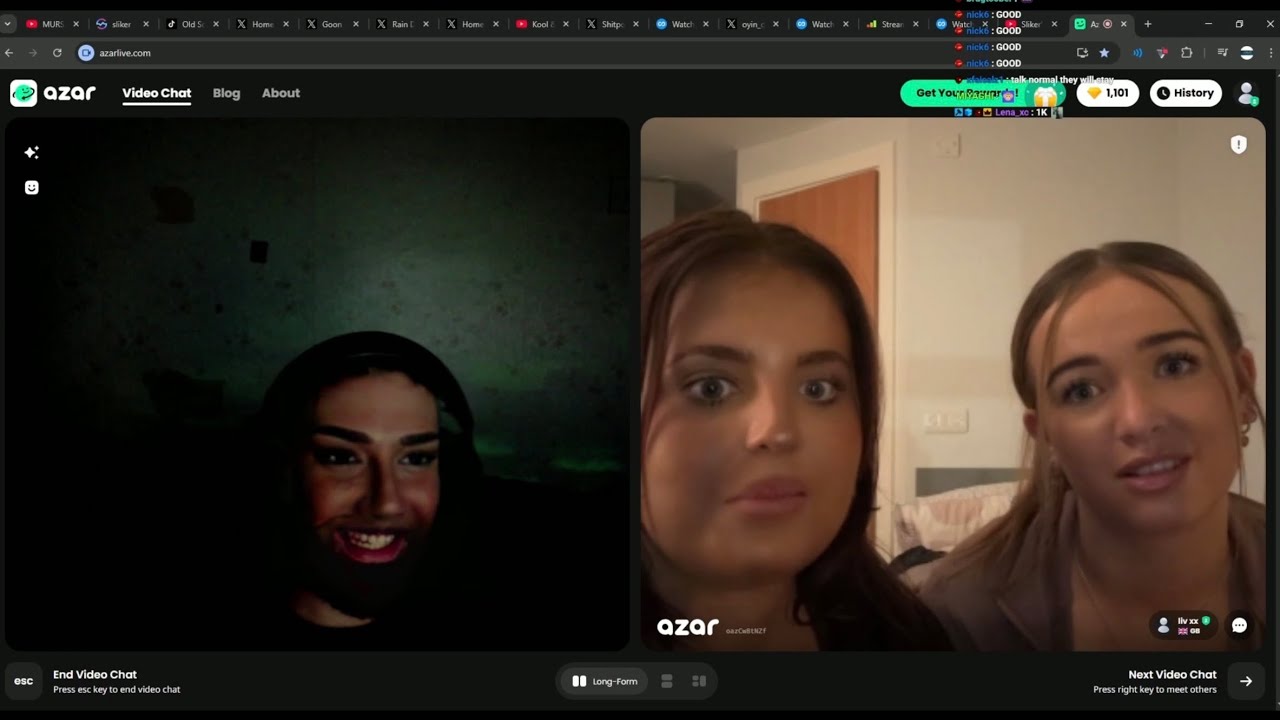The image size is (1280, 720).
Task: Click the Next Video Chat text label
Action: tap(1172, 675)
